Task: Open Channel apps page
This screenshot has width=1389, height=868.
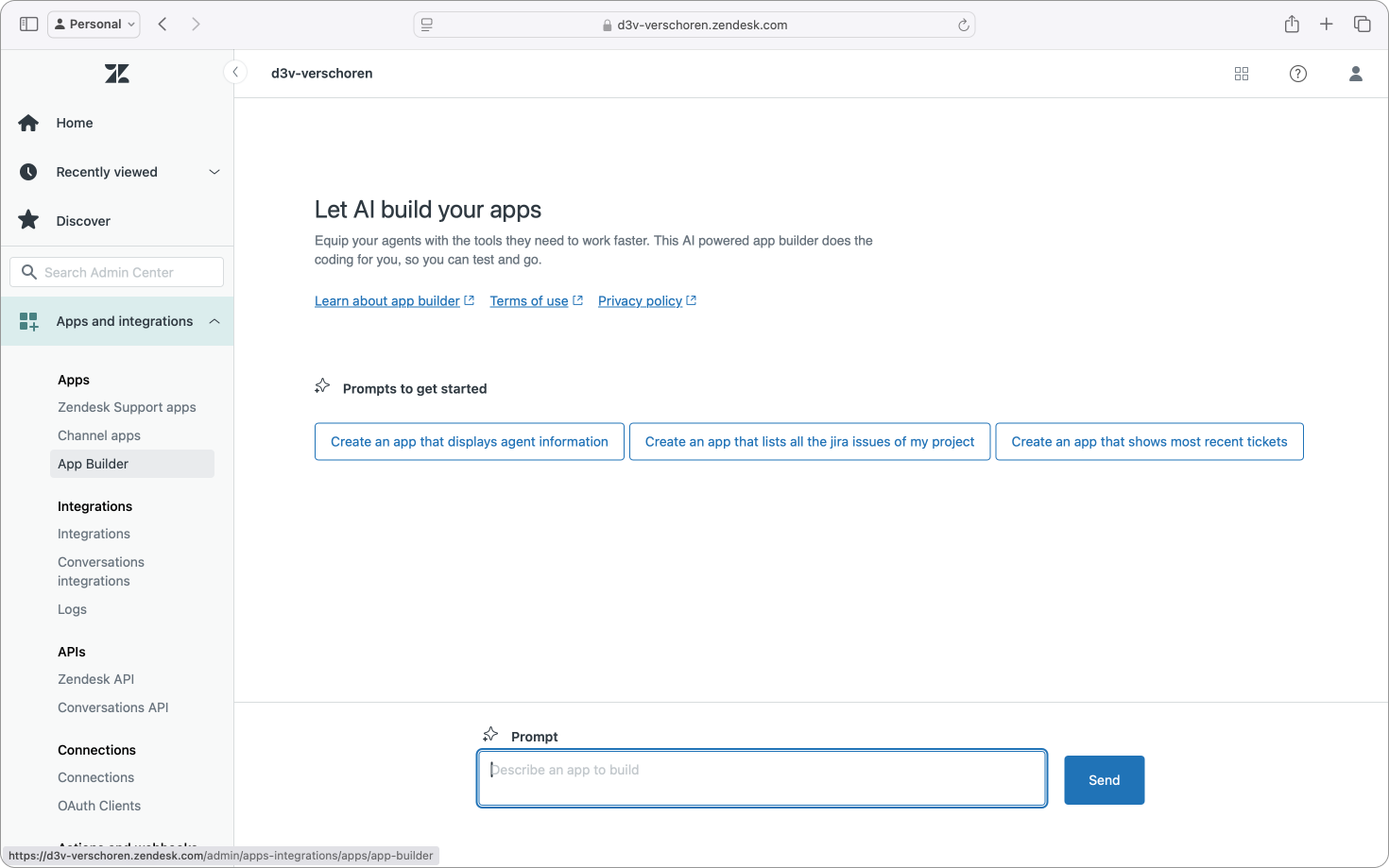Action: tap(99, 435)
